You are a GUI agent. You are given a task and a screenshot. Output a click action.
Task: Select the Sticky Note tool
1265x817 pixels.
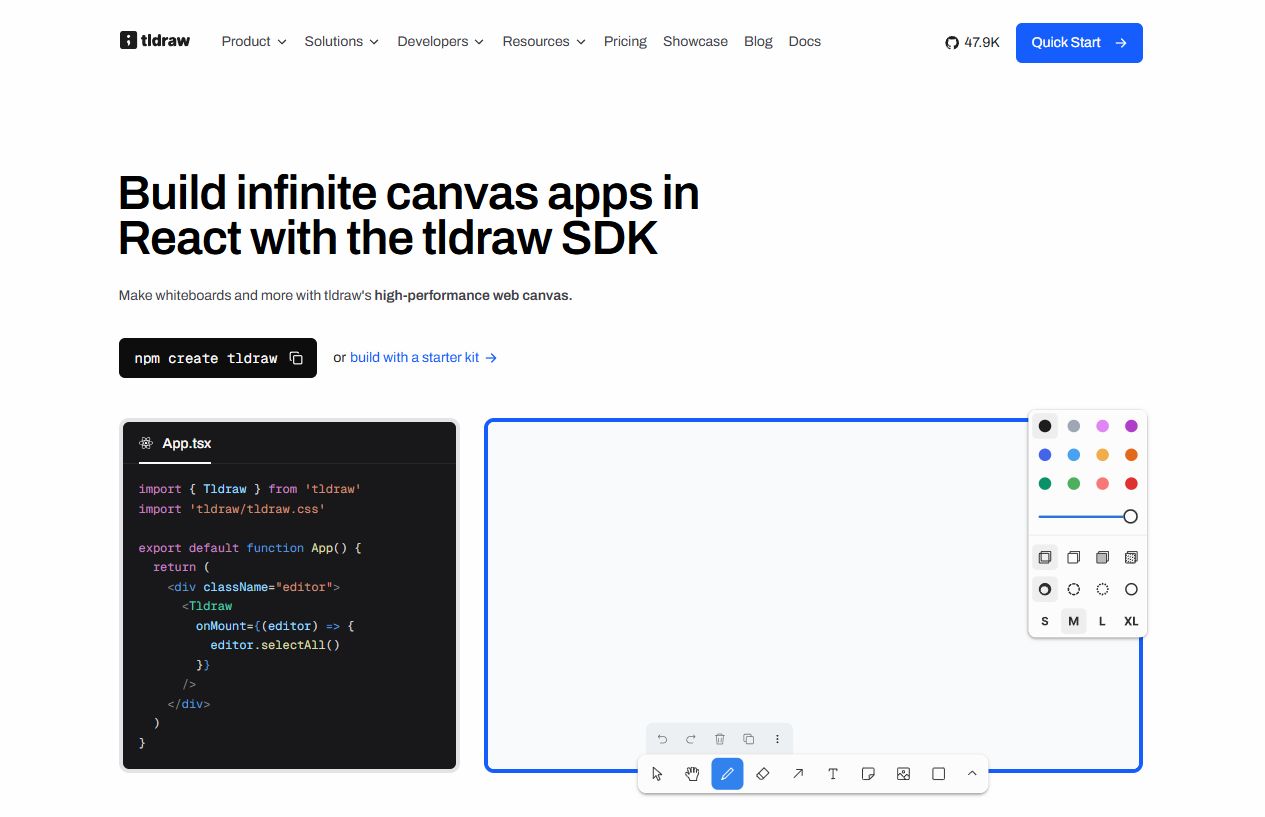click(x=868, y=774)
